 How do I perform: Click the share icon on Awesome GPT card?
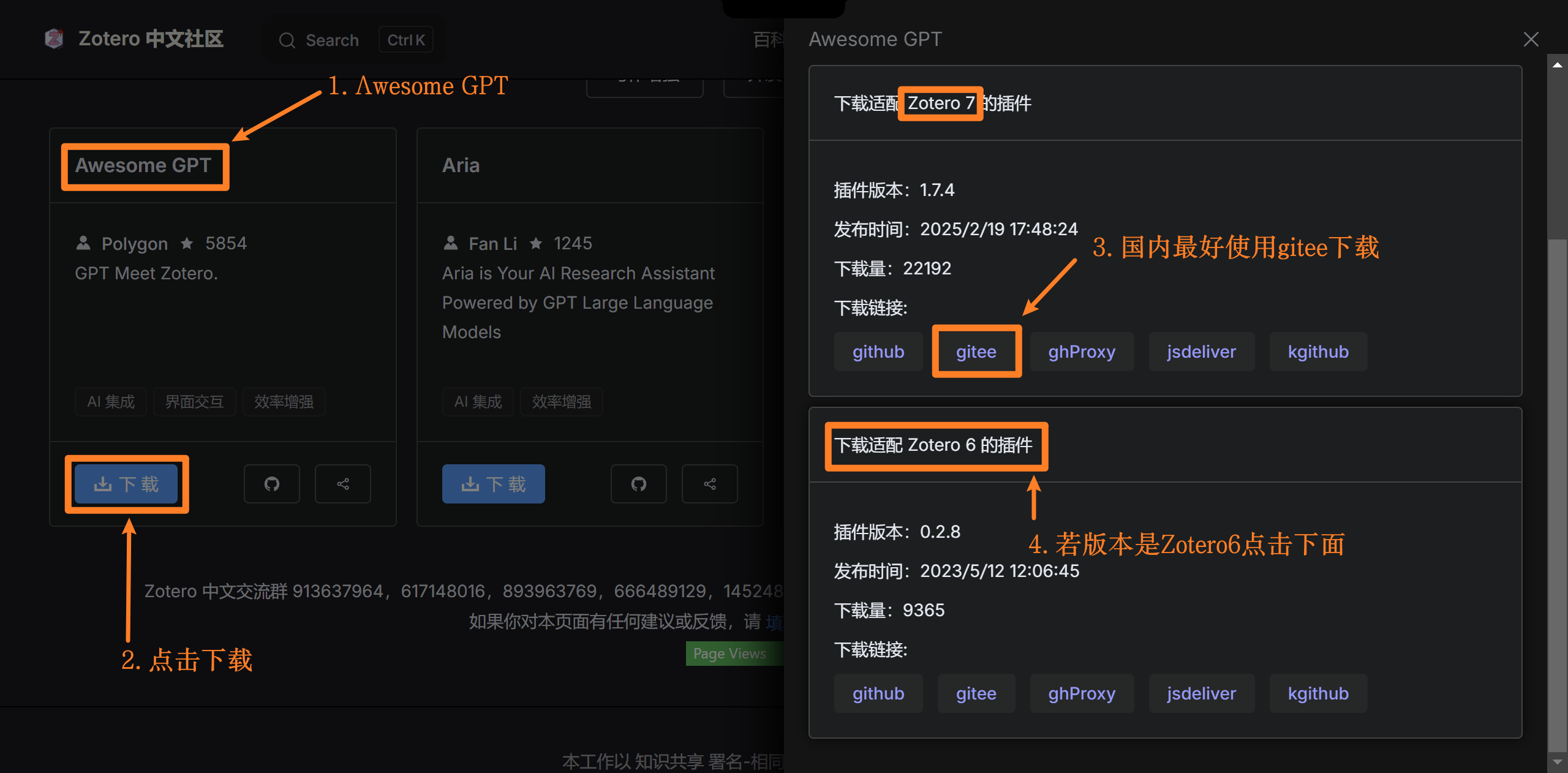point(342,484)
